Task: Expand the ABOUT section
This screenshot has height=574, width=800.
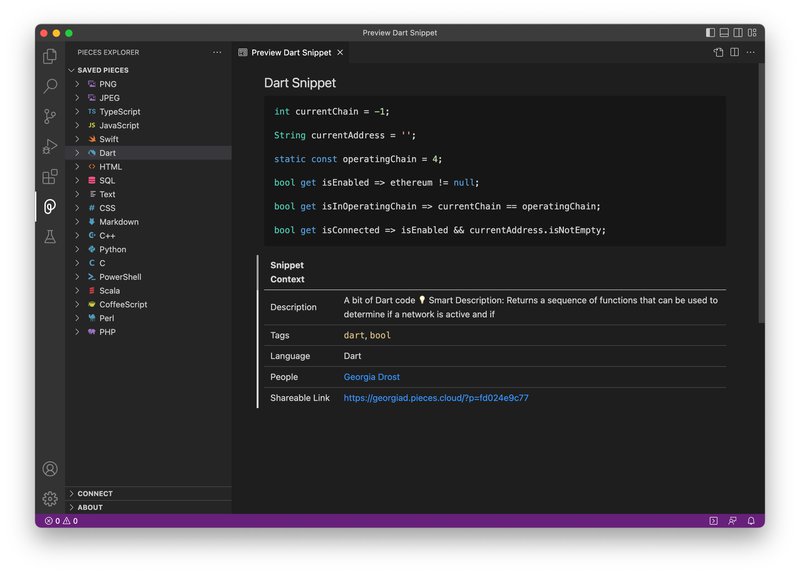Action: (148, 507)
